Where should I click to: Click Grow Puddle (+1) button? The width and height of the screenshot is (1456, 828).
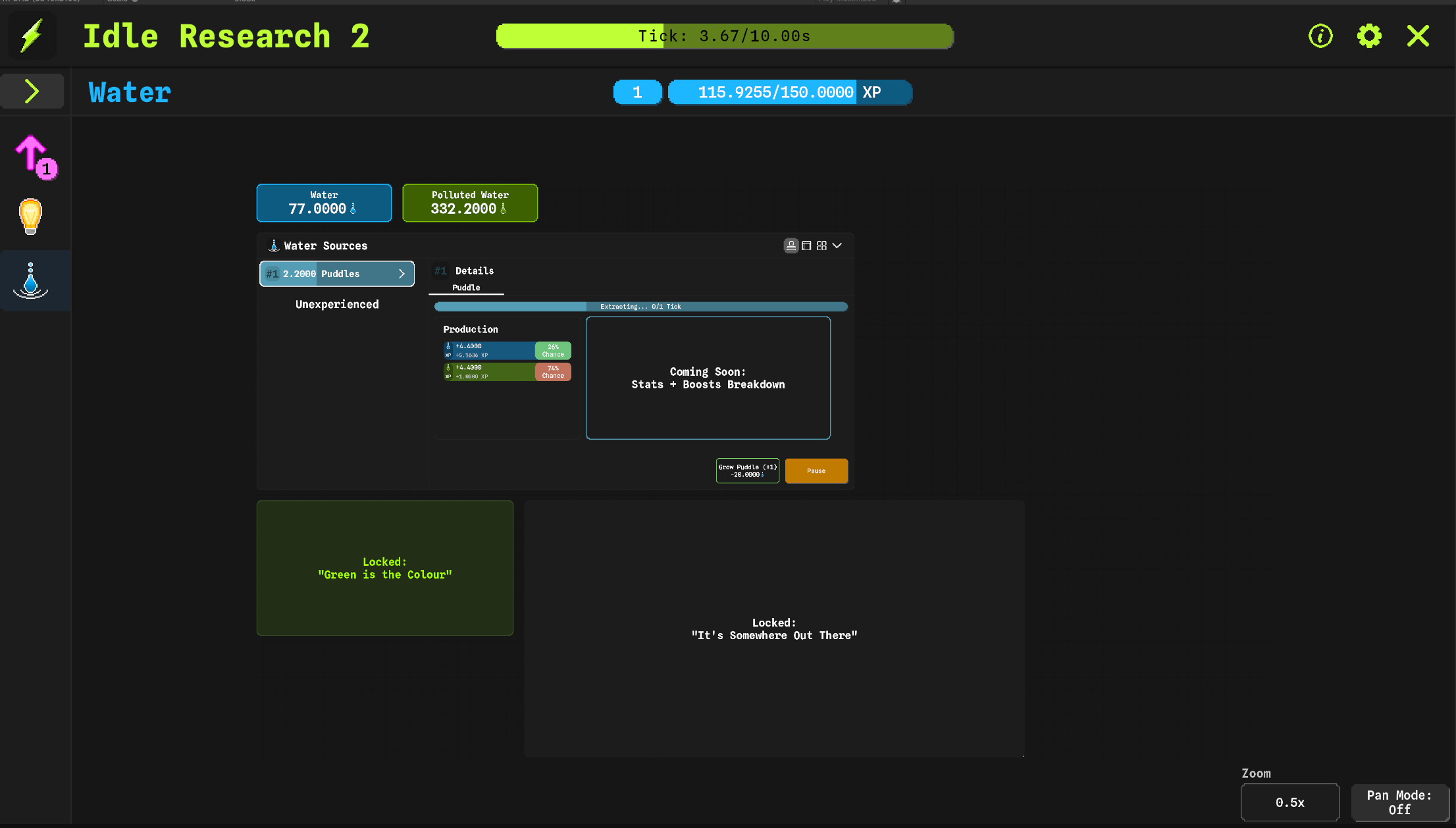748,471
